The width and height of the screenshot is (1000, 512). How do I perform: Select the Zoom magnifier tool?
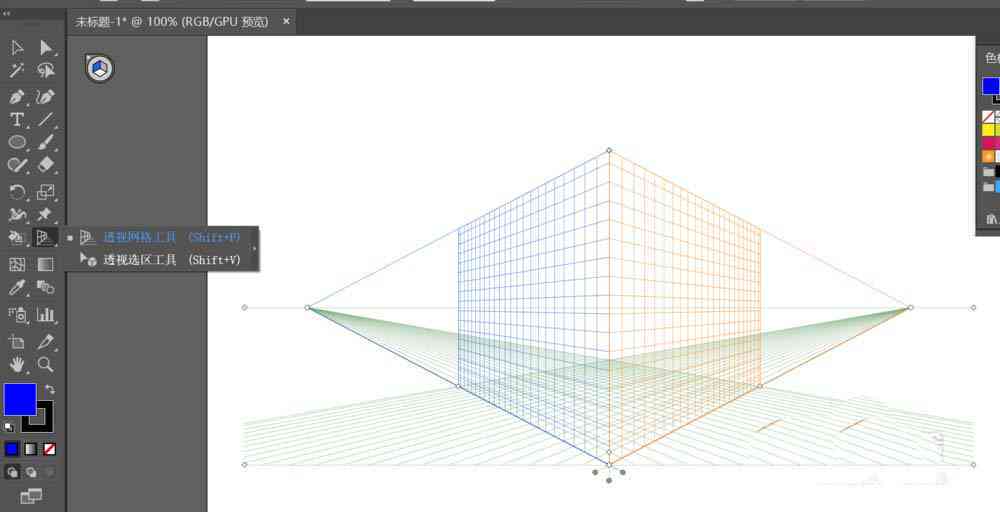(x=46, y=365)
